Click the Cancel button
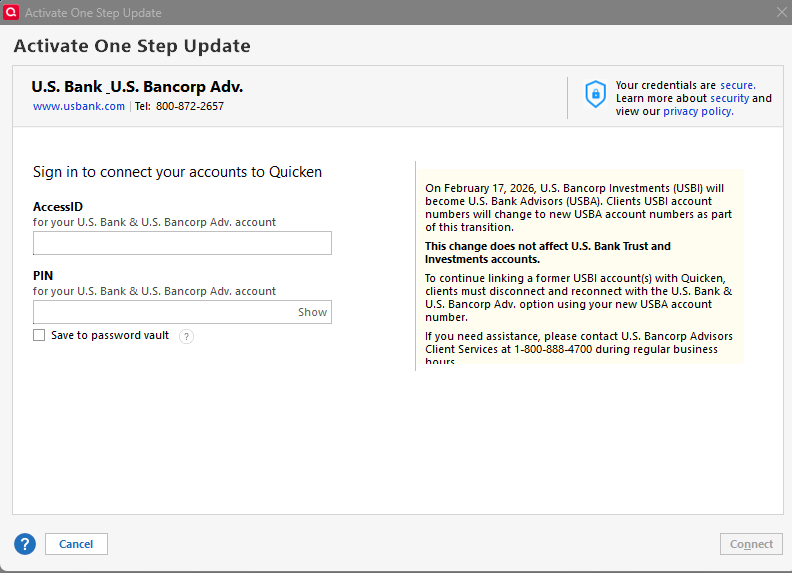This screenshot has height=573, width=792. [x=76, y=544]
